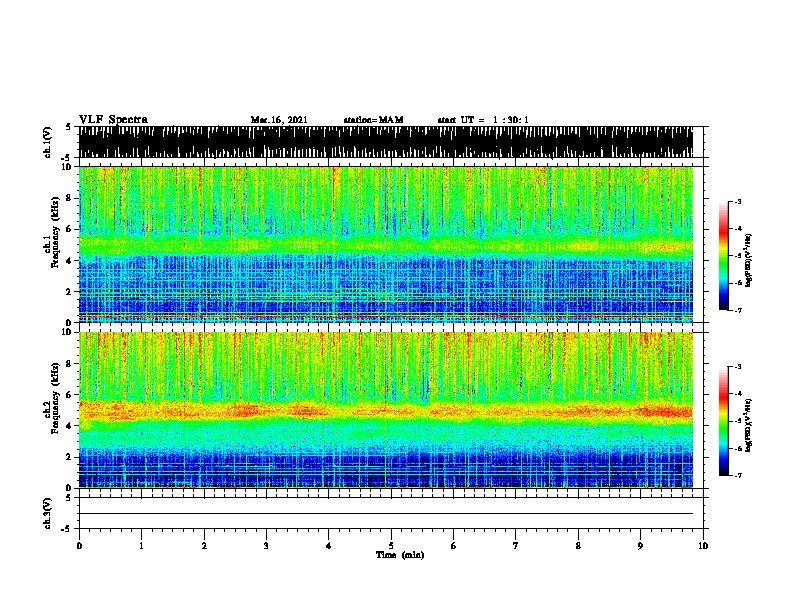Click time axis tick label '7'
Image resolution: width=792 pixels, height=612 pixels.
pos(516,546)
